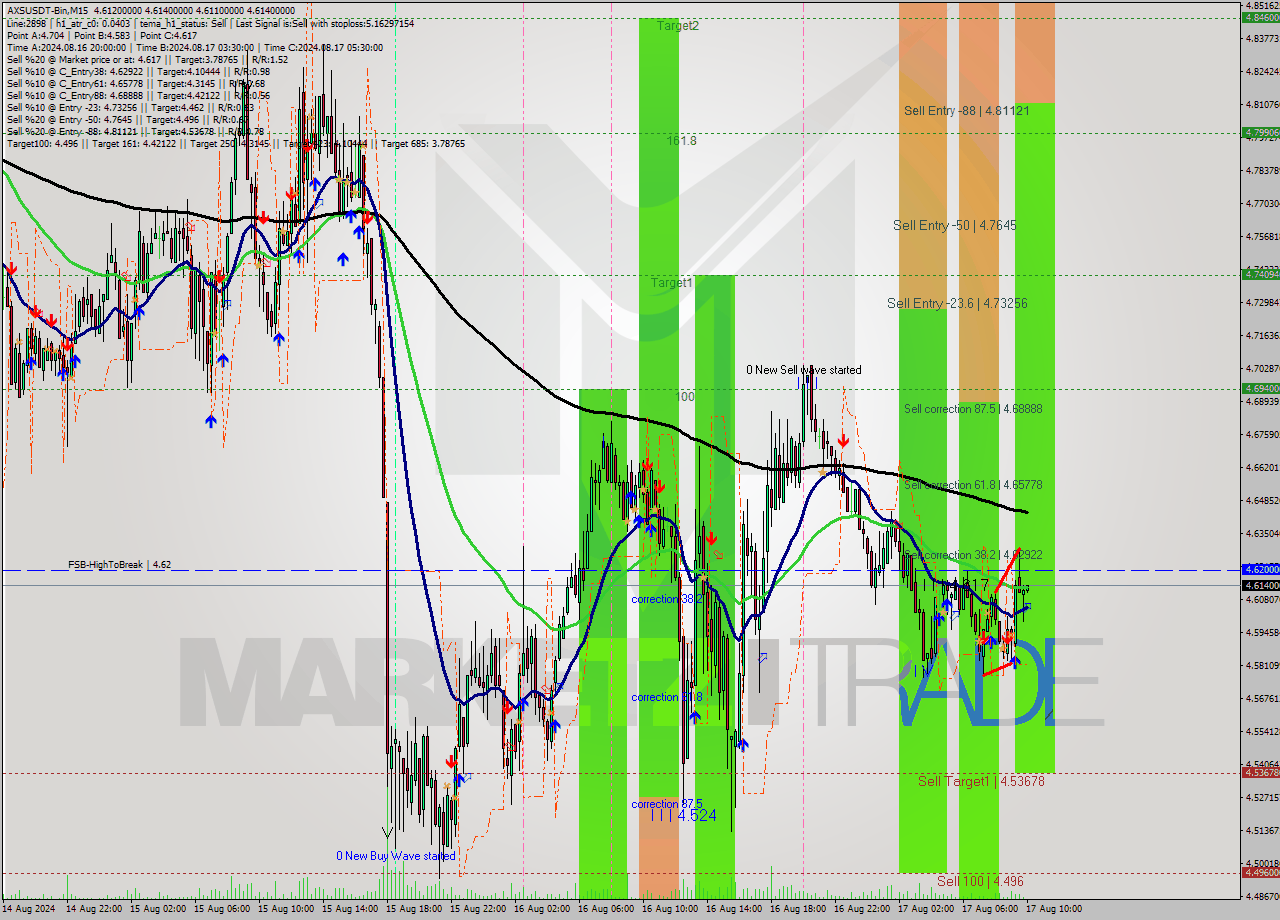
Task: Click the 'Sell 100 | 4.496' red label
Action: point(980,881)
